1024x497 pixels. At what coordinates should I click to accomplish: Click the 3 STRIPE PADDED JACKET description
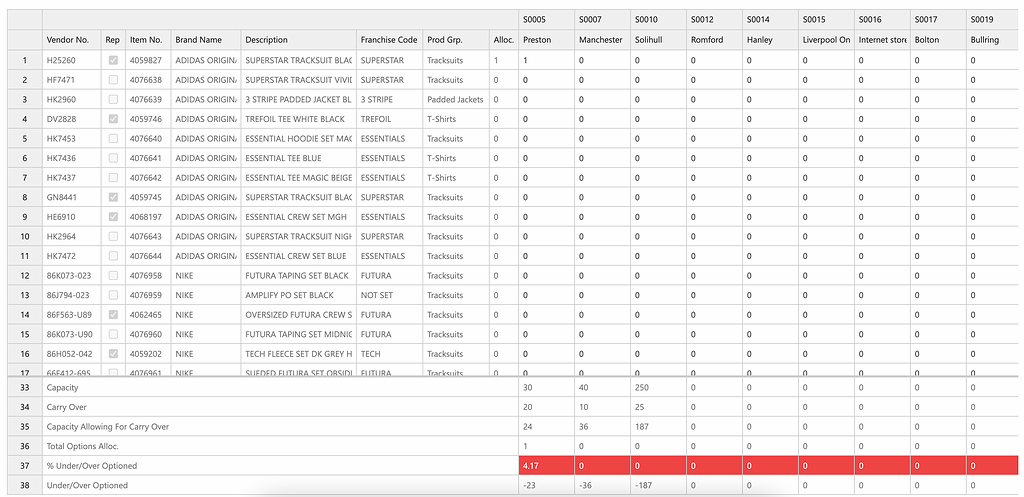click(x=298, y=99)
